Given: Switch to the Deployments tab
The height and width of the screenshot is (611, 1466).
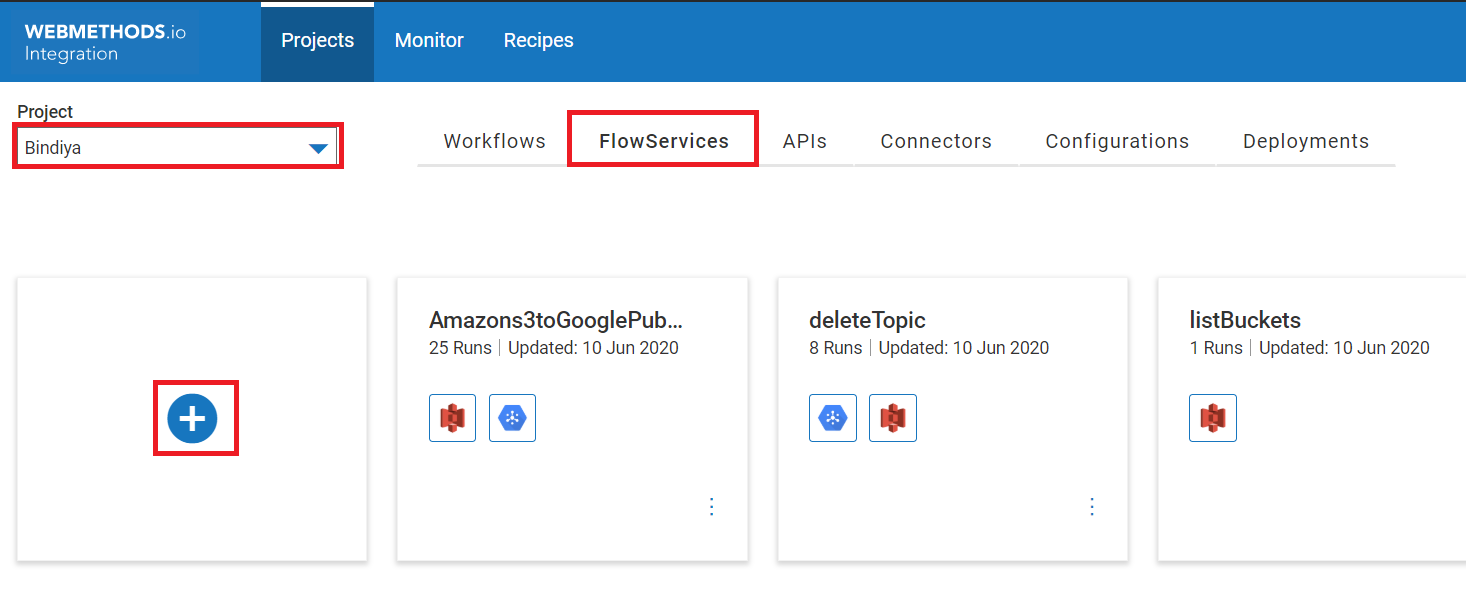Looking at the screenshot, I should (1306, 141).
